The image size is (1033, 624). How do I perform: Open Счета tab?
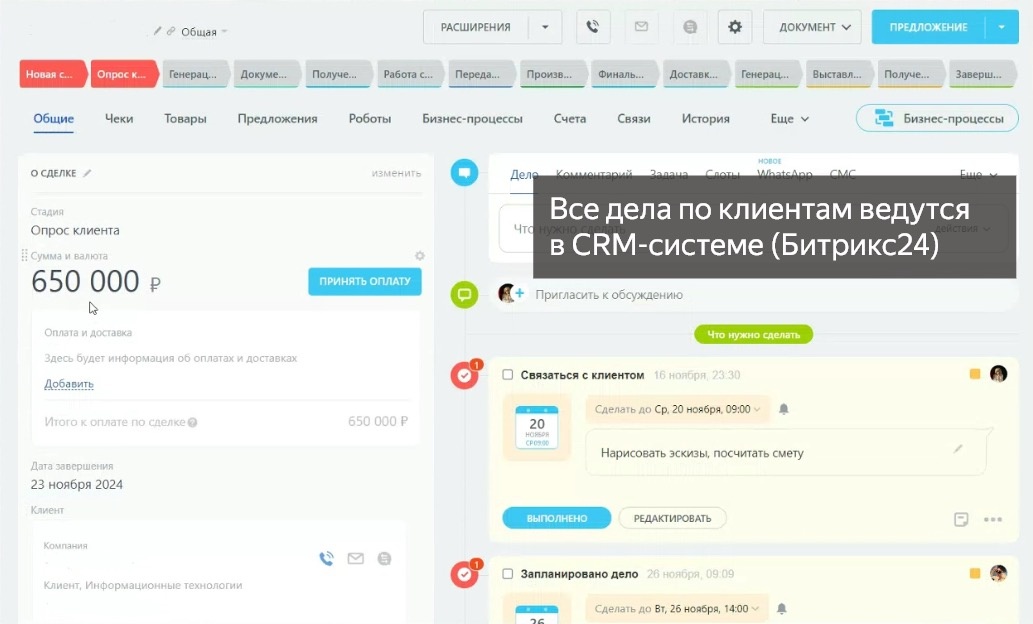click(x=570, y=119)
